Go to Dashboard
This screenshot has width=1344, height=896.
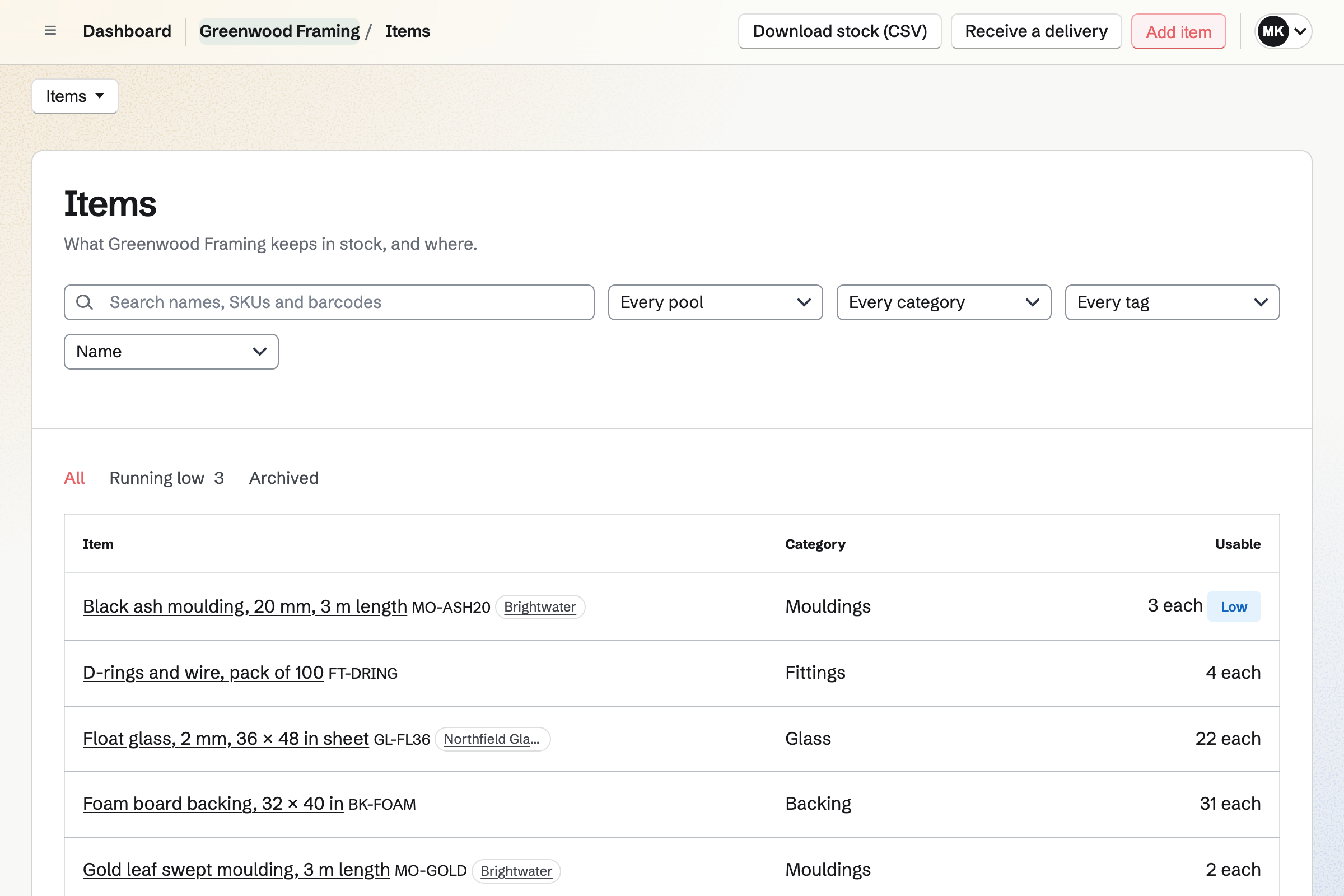(127, 31)
